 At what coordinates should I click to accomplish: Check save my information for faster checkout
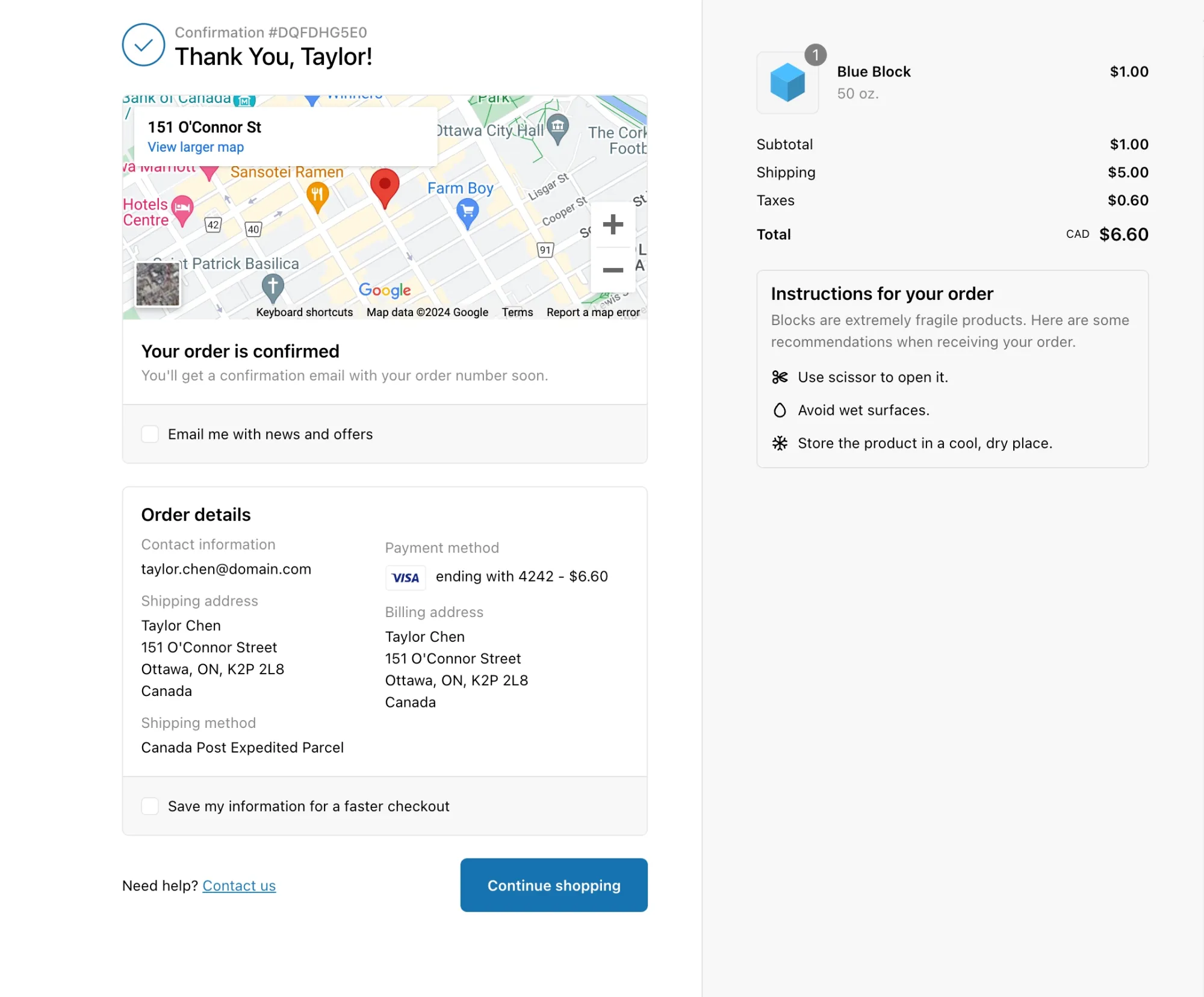pyautogui.click(x=150, y=806)
